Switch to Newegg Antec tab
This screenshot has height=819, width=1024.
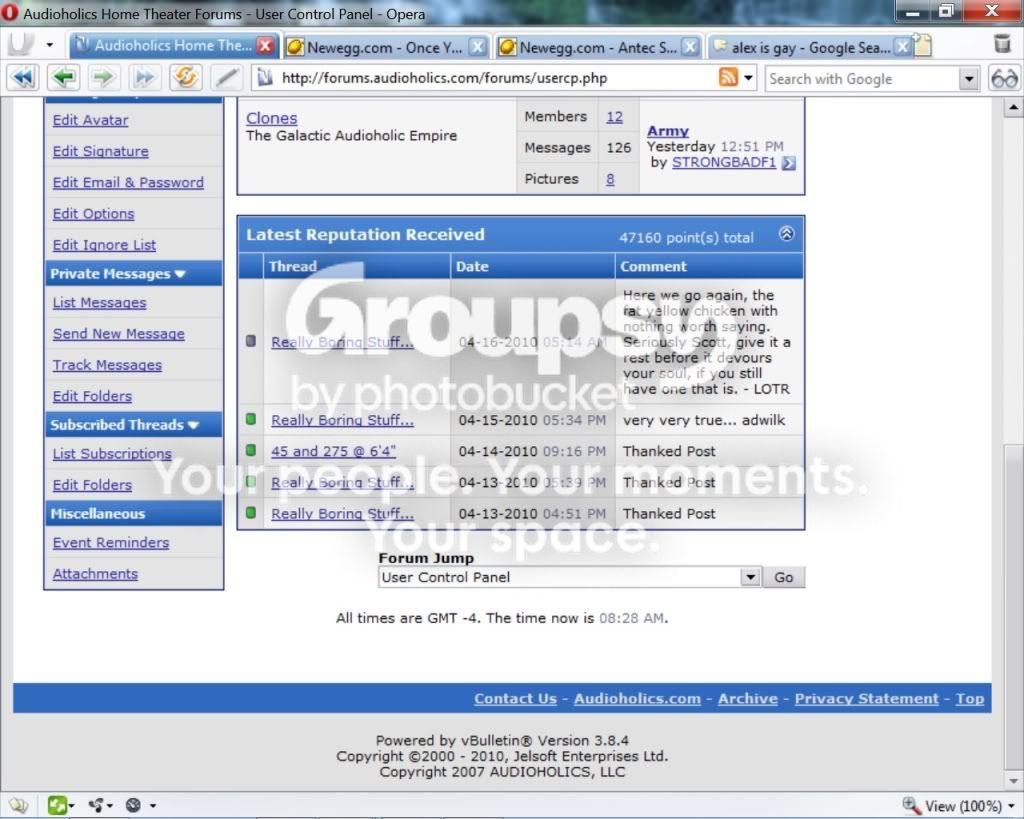598,47
